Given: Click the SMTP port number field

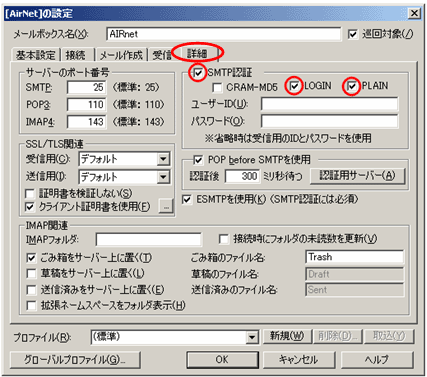Looking at the screenshot, I should tap(87, 87).
